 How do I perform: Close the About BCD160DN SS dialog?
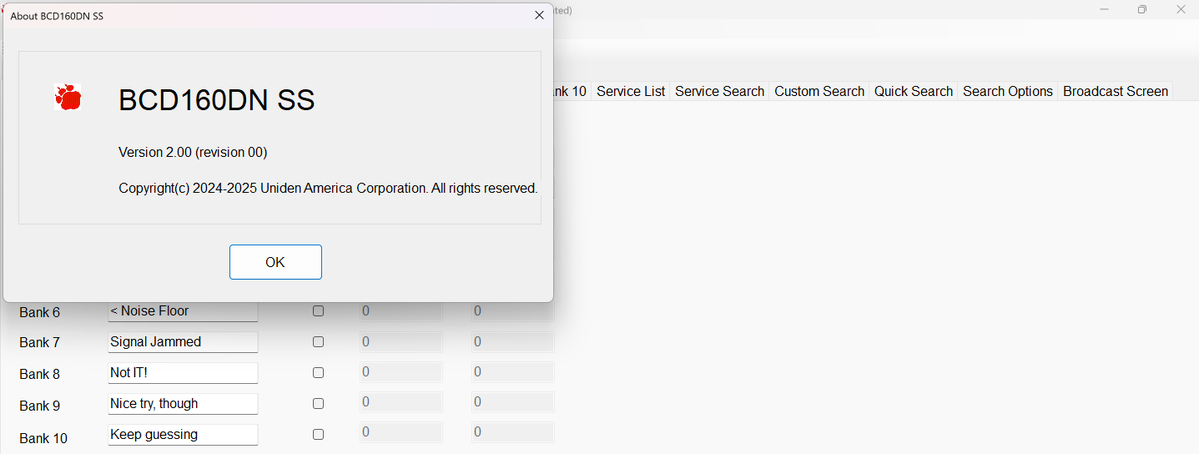point(539,15)
